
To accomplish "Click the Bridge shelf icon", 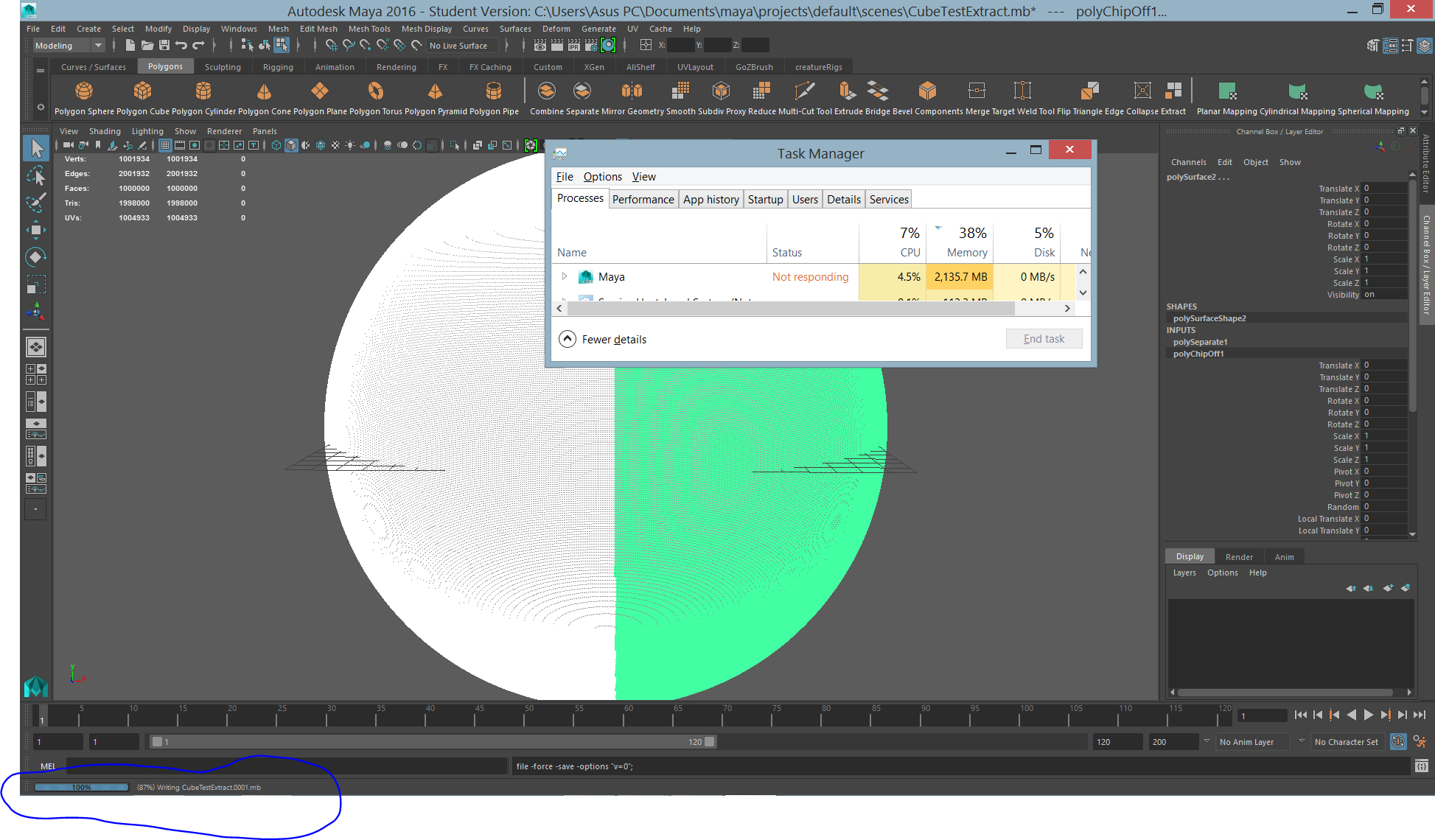I will pos(877,91).
